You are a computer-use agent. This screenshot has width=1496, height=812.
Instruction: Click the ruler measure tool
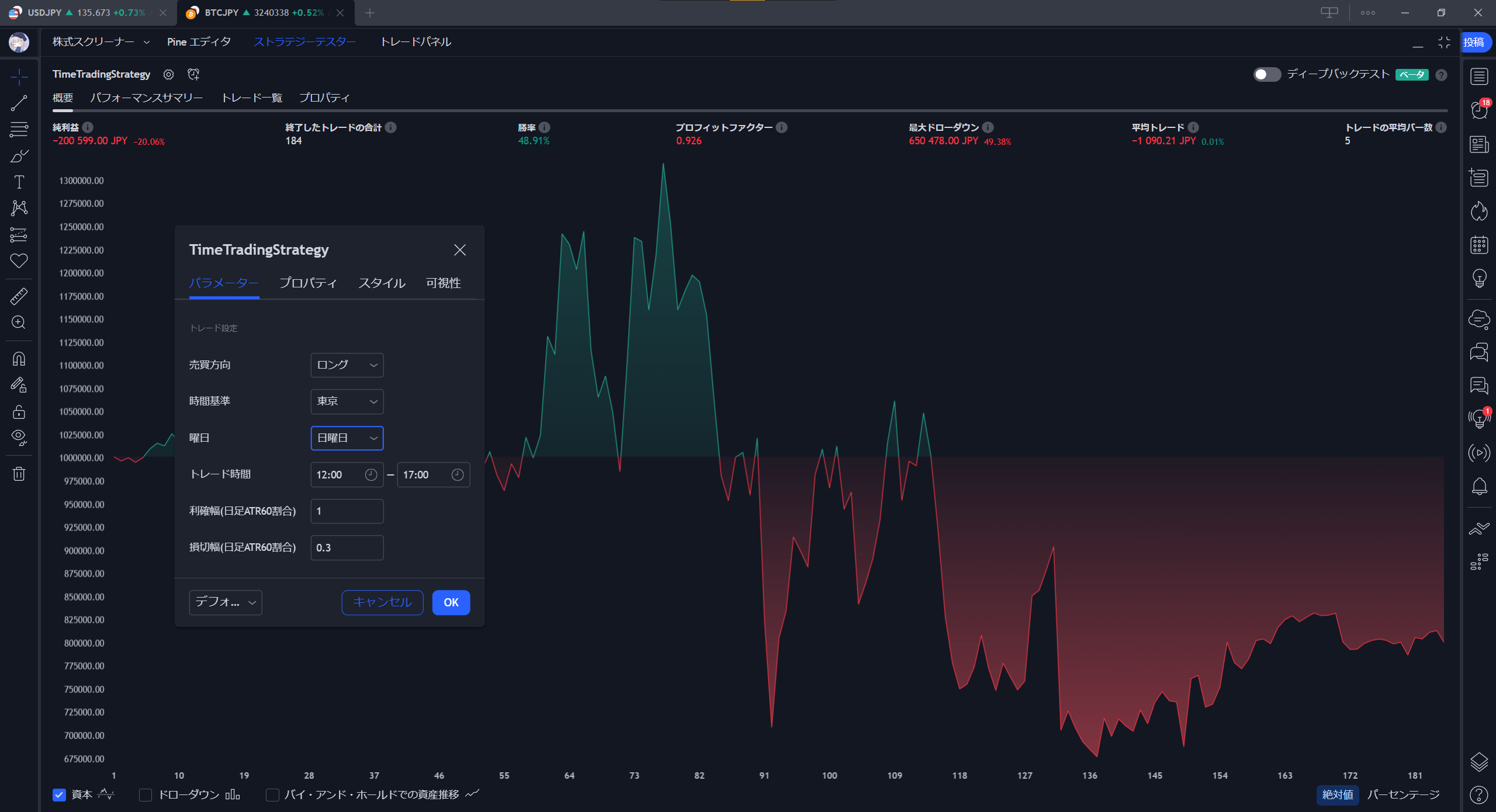coord(19,296)
